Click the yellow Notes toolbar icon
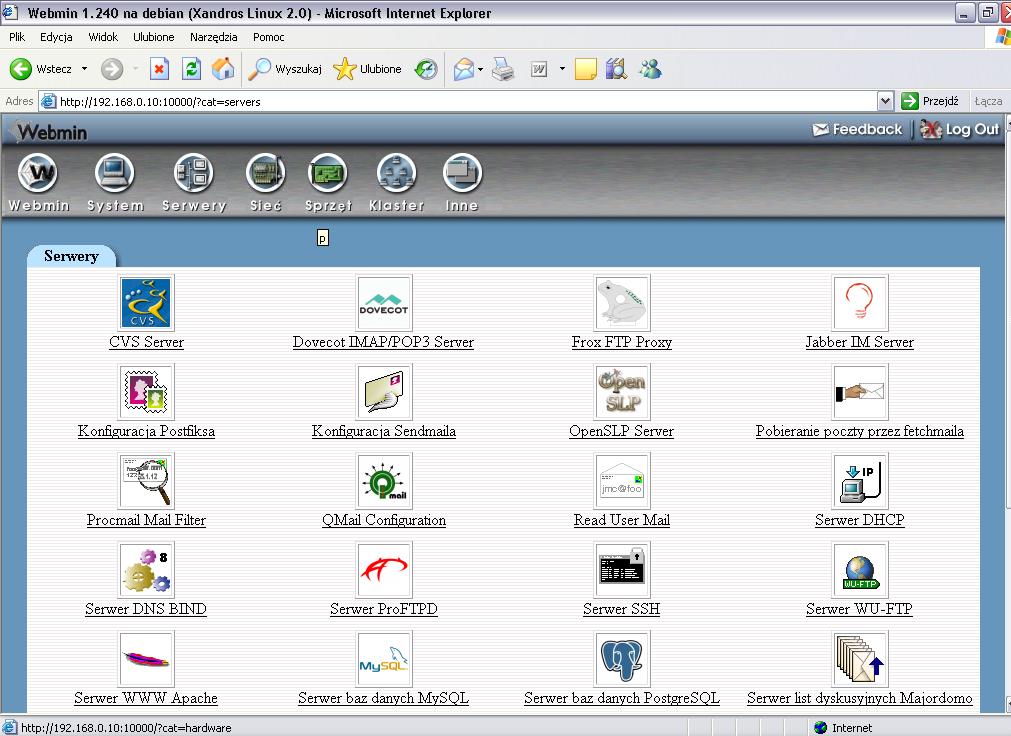This screenshot has height=736, width=1011. tap(585, 69)
